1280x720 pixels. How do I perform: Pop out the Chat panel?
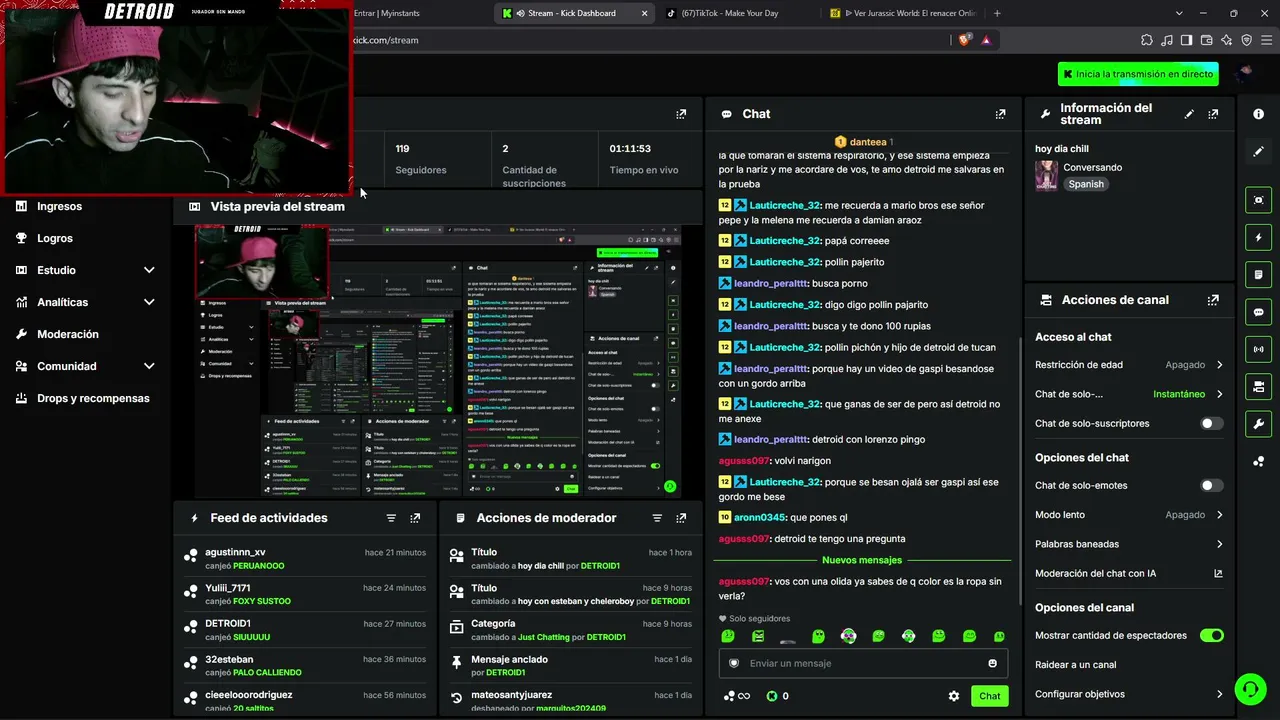pyautogui.click(x=1000, y=114)
